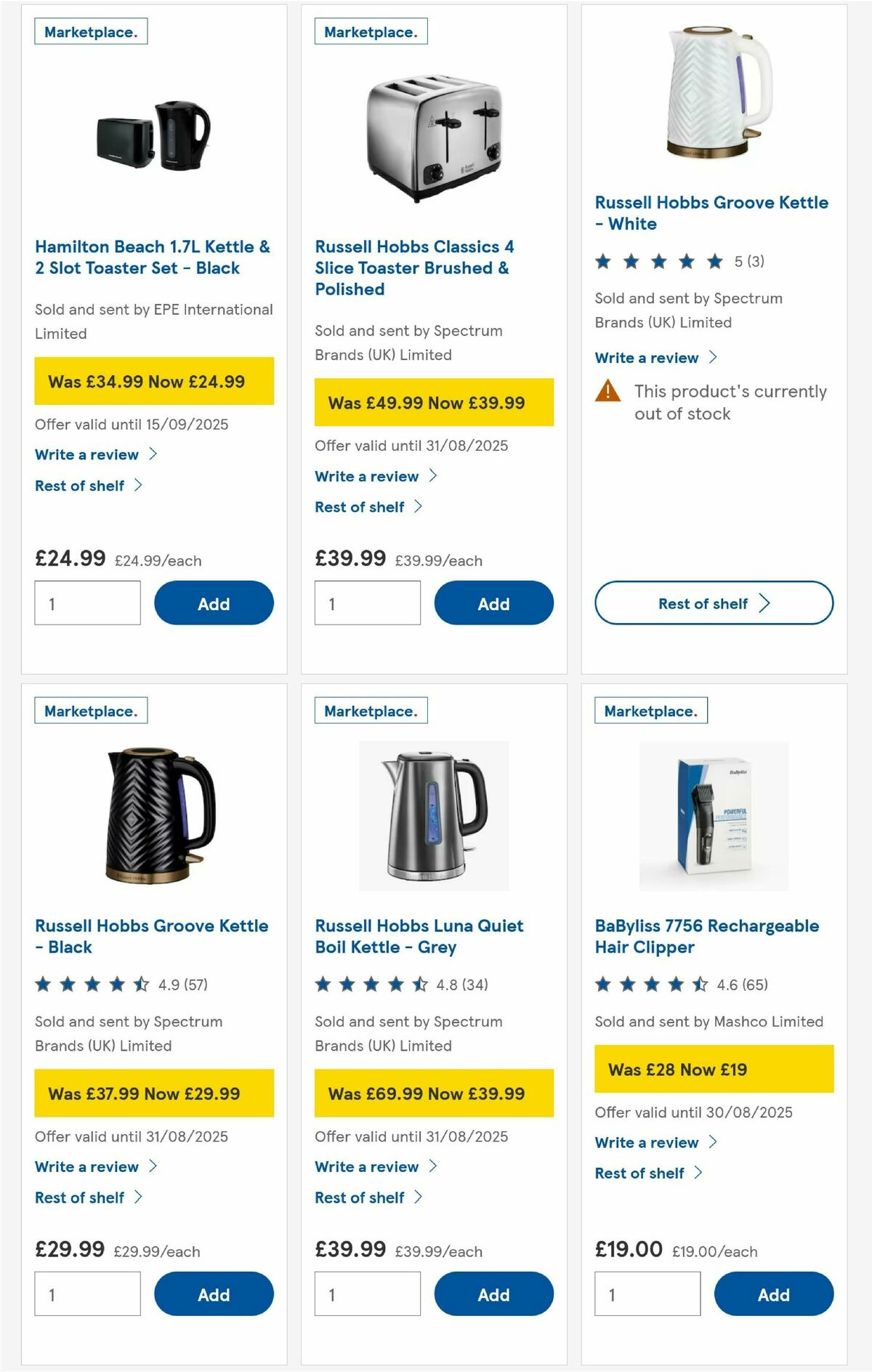Click the Marketplace badge on BaByliss Hair Clipper card
This screenshot has height=1372, width=872.
tap(650, 710)
